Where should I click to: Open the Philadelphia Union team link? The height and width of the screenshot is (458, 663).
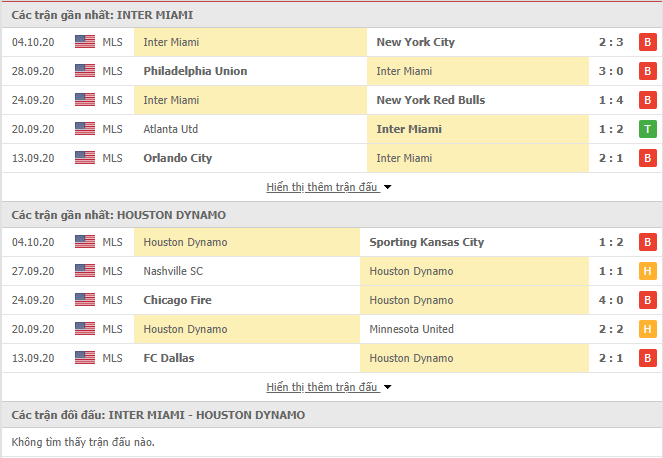[x=195, y=71]
